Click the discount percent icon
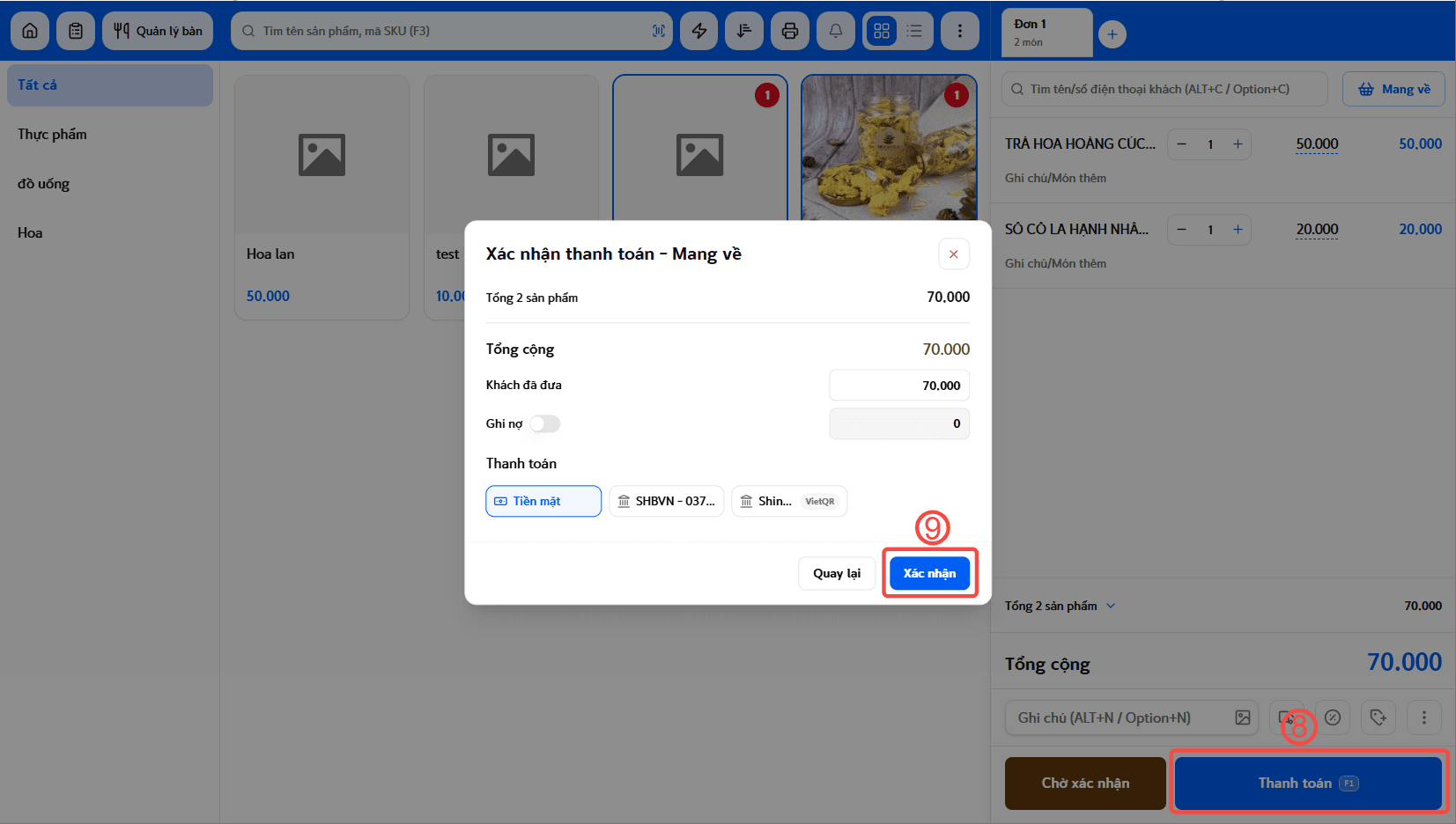1456x824 pixels. coord(1333,717)
